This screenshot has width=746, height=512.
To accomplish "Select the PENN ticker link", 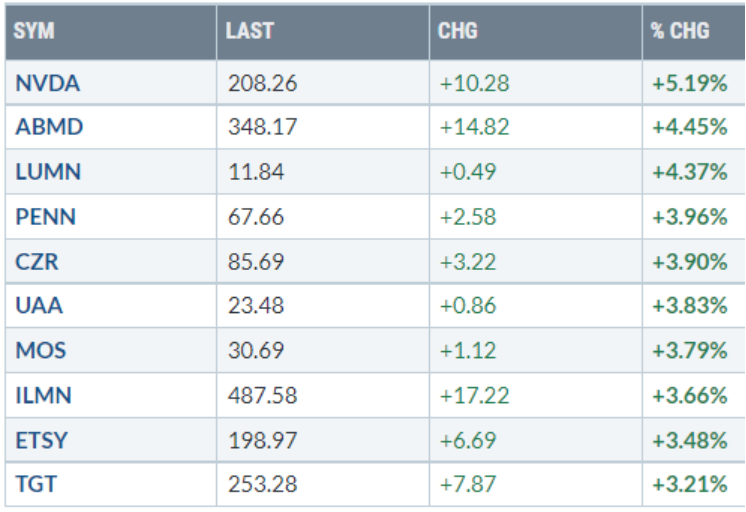I will coord(46,217).
